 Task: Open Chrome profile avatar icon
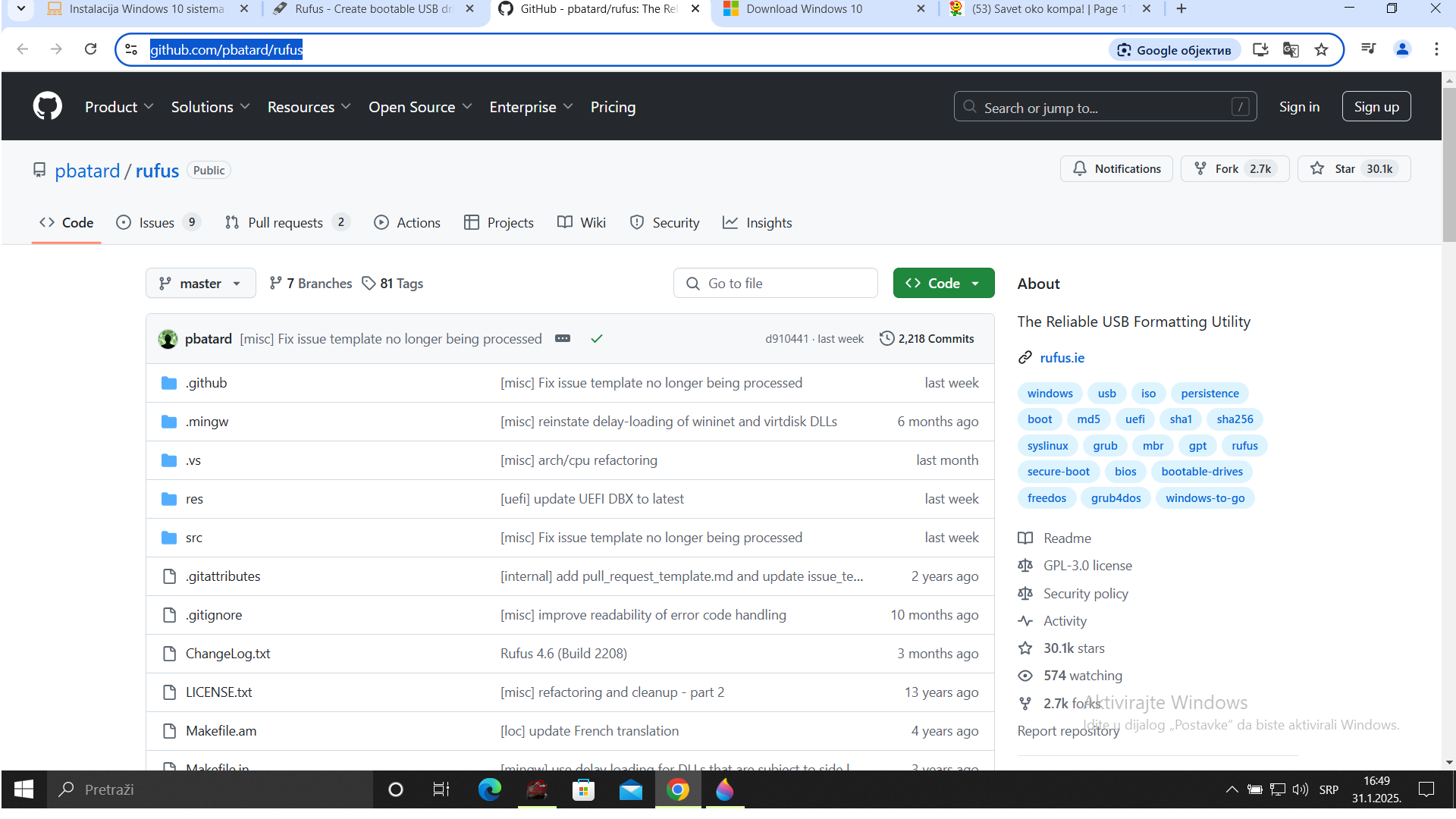(1402, 49)
